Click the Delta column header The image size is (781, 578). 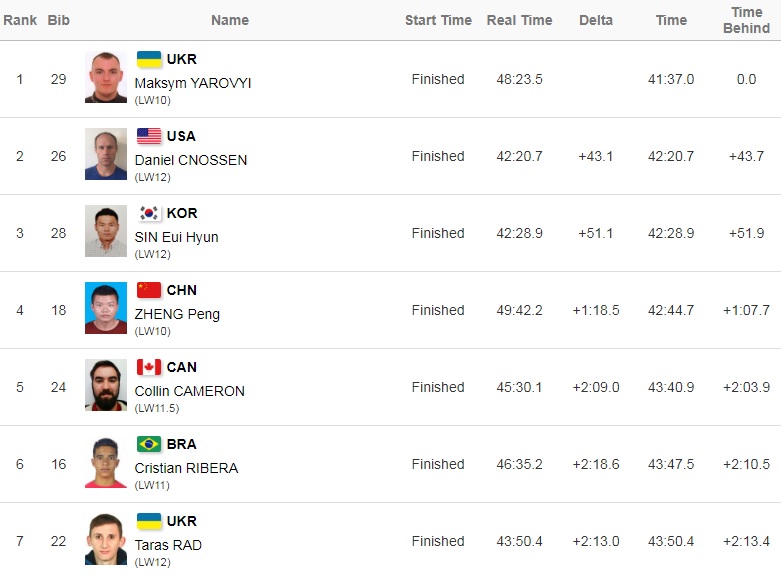(x=596, y=20)
